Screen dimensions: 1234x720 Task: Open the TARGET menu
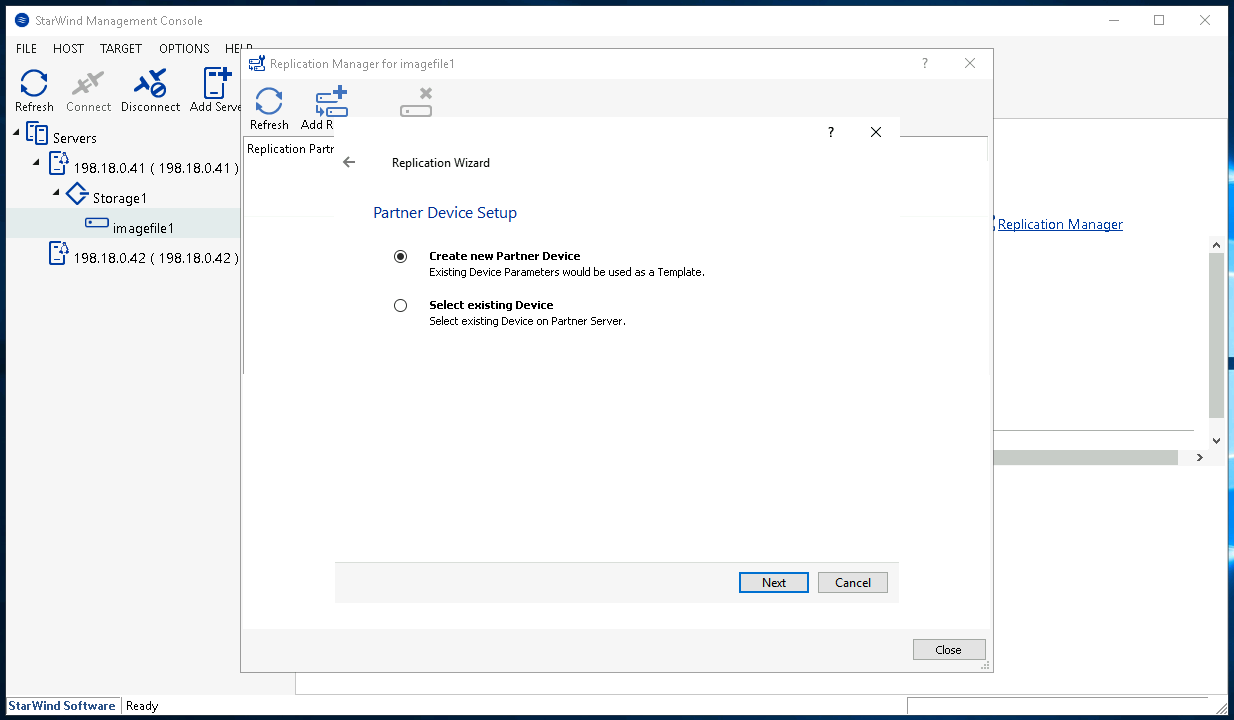point(121,48)
